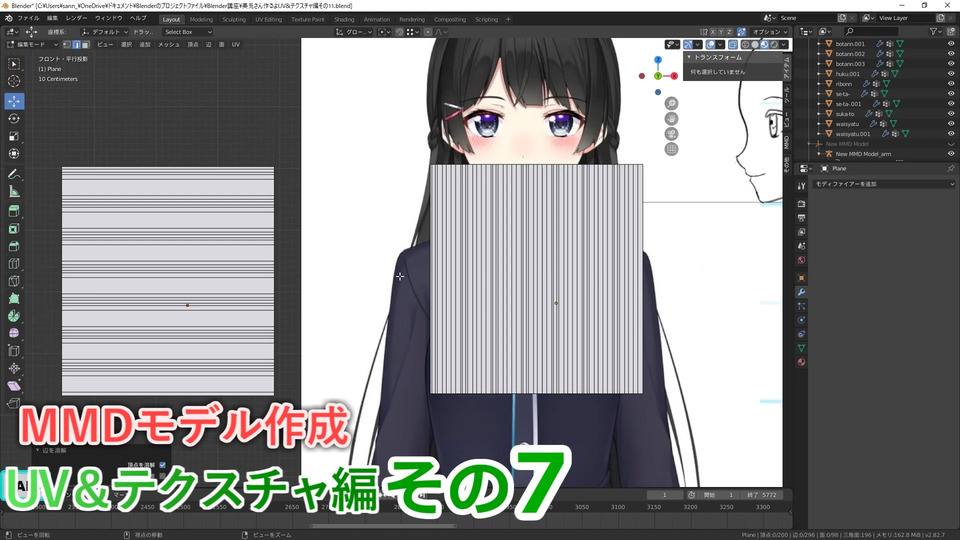Select the Knife tool
The image size is (960, 540).
click(x=13, y=281)
